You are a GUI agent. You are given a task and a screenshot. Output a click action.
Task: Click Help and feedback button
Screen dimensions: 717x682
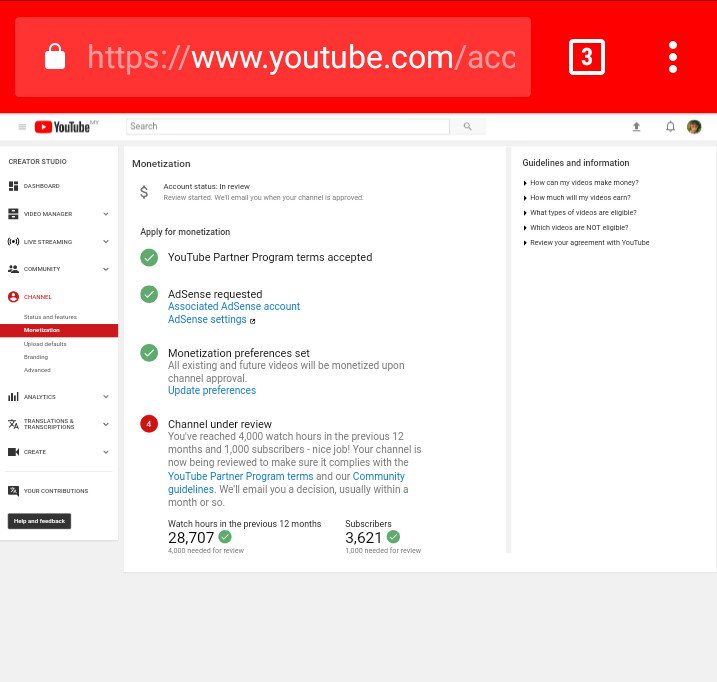tap(39, 521)
